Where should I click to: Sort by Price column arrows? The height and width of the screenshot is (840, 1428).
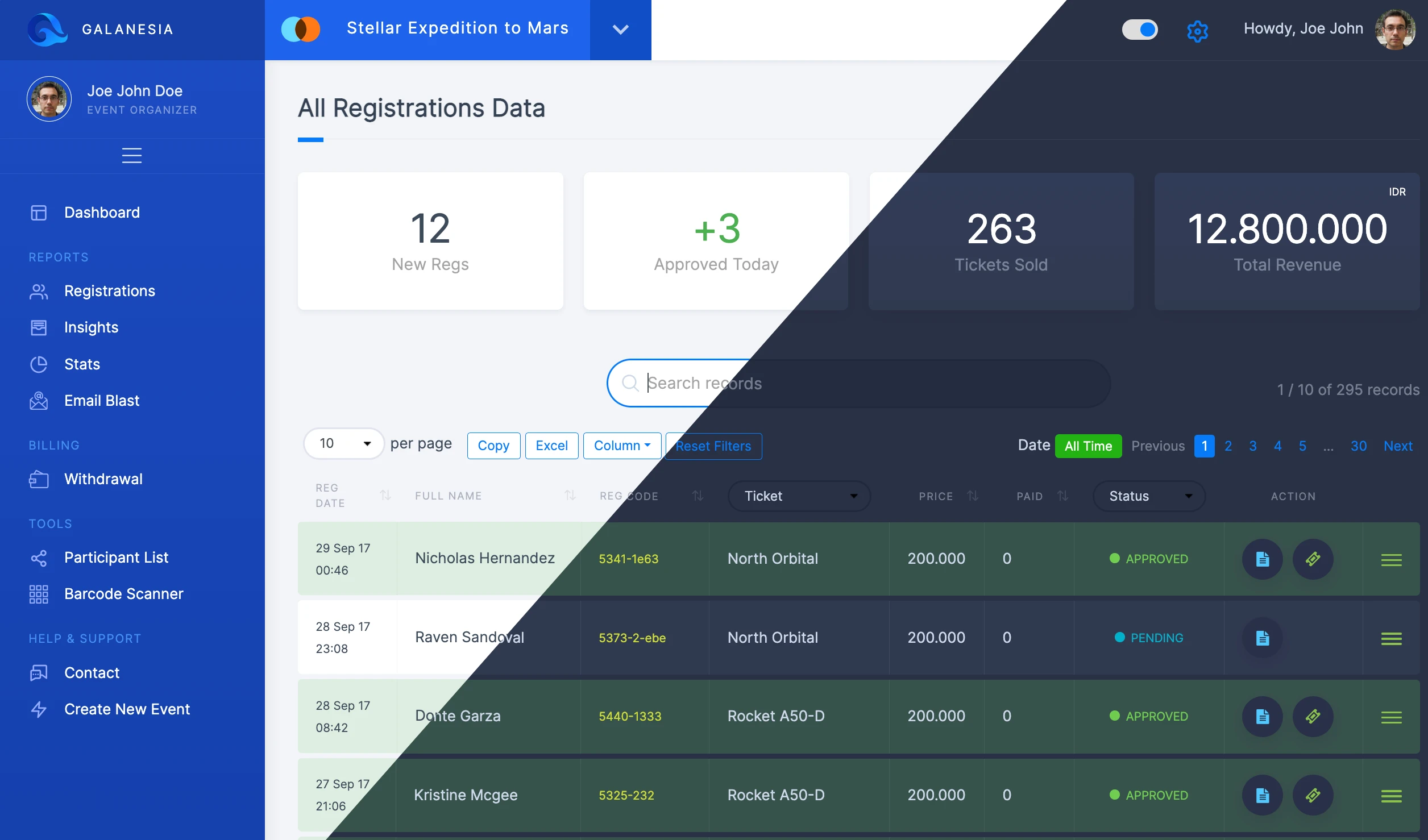pos(973,496)
